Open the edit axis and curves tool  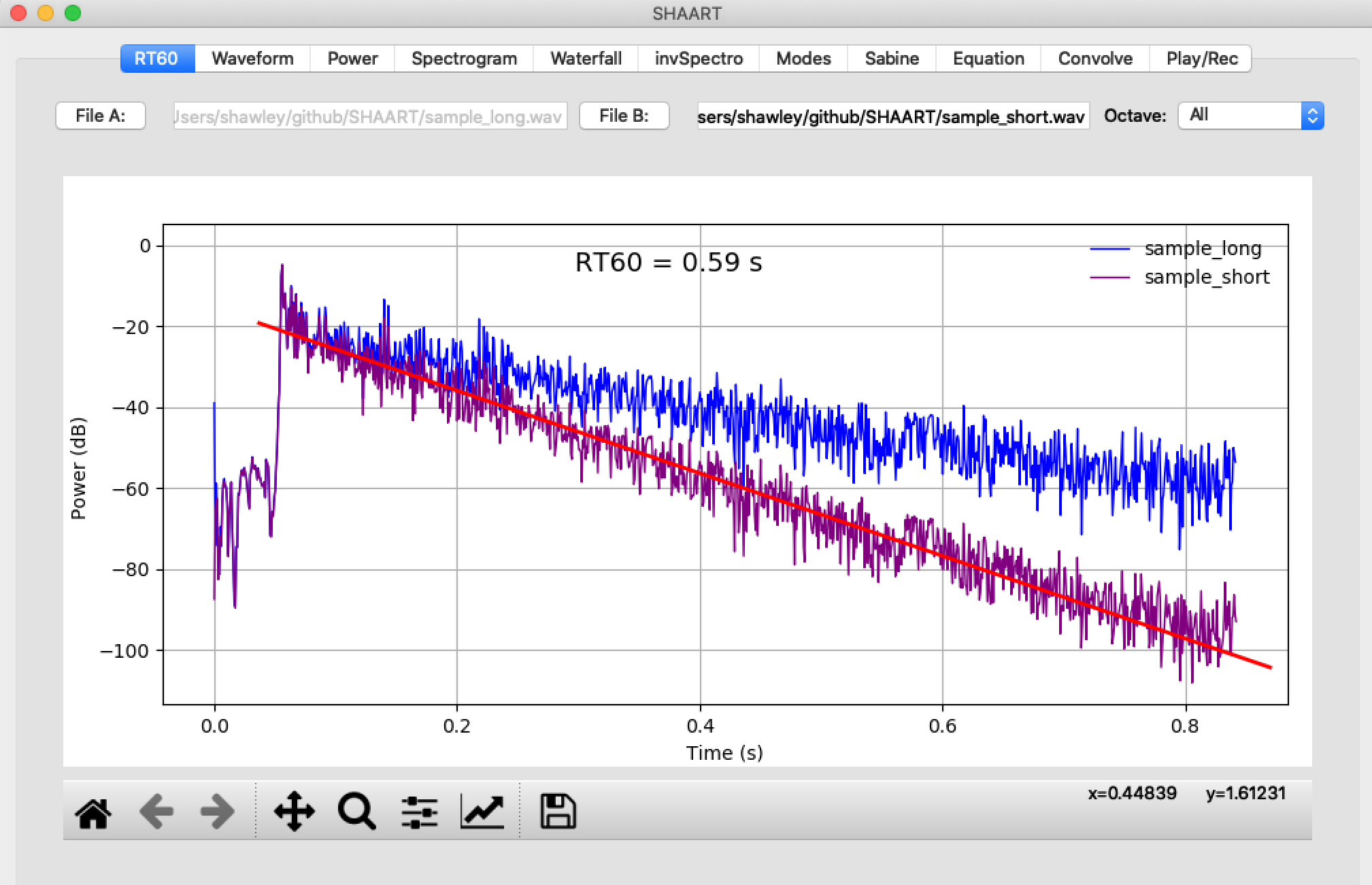pyautogui.click(x=482, y=812)
